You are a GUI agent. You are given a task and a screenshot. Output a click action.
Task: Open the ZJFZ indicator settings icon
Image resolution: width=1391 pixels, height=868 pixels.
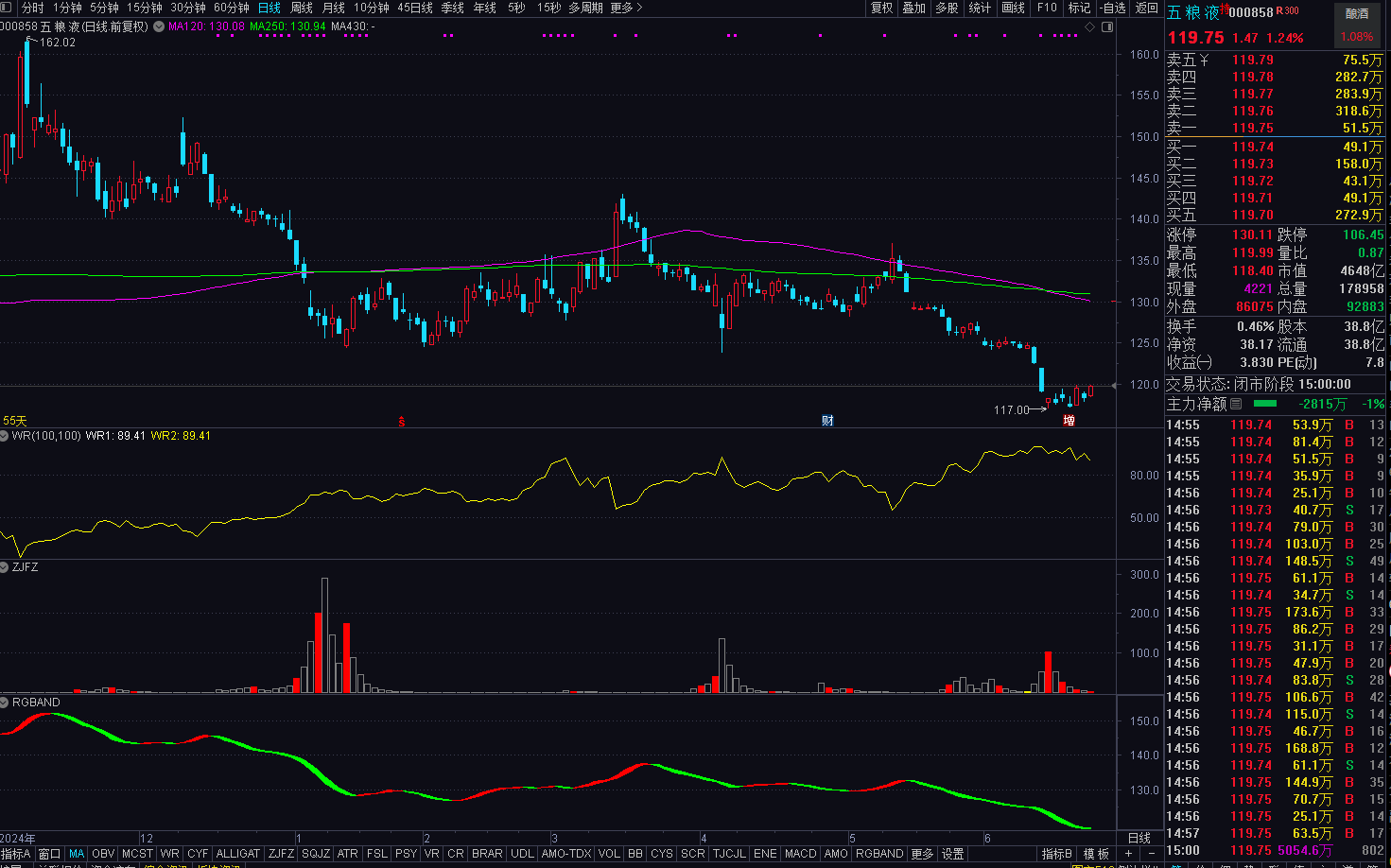5,567
